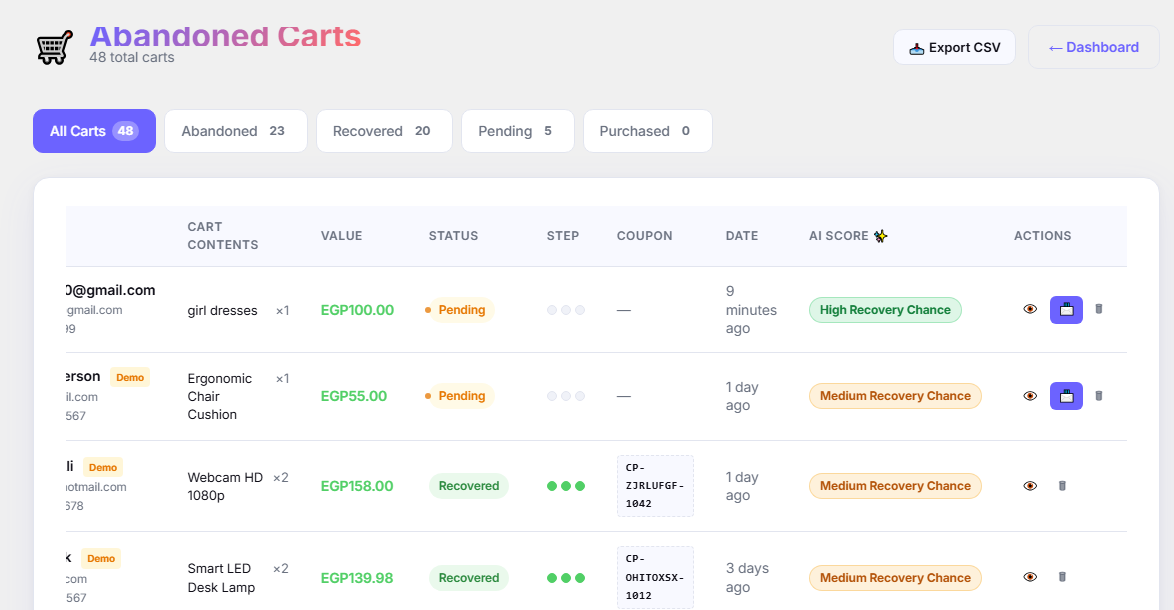Click the High Recovery Chance badge

tap(885, 310)
